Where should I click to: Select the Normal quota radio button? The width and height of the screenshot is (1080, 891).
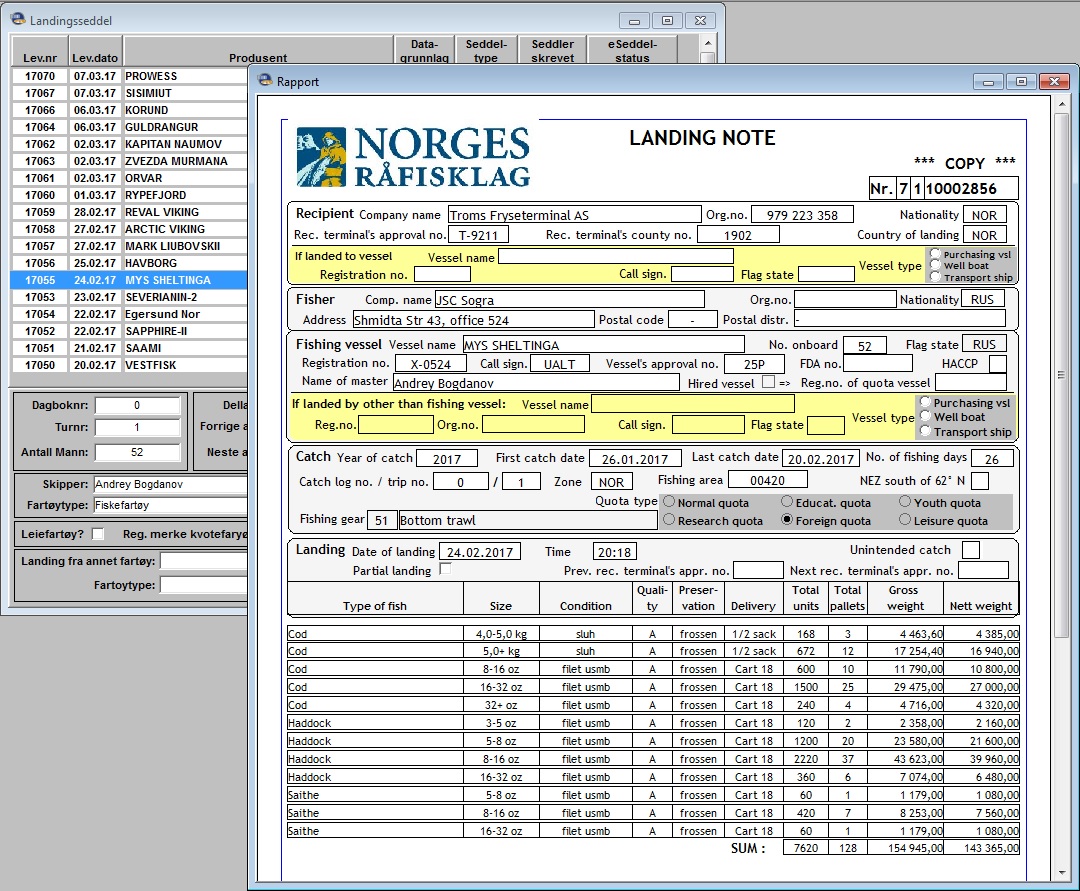pos(669,501)
